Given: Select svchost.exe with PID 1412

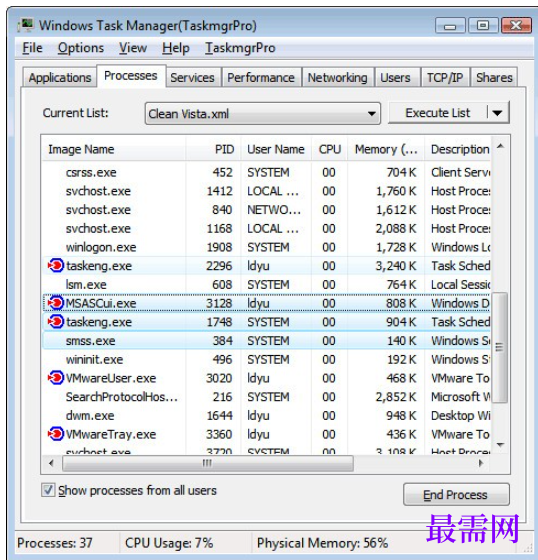Looking at the screenshot, I should (x=266, y=191).
